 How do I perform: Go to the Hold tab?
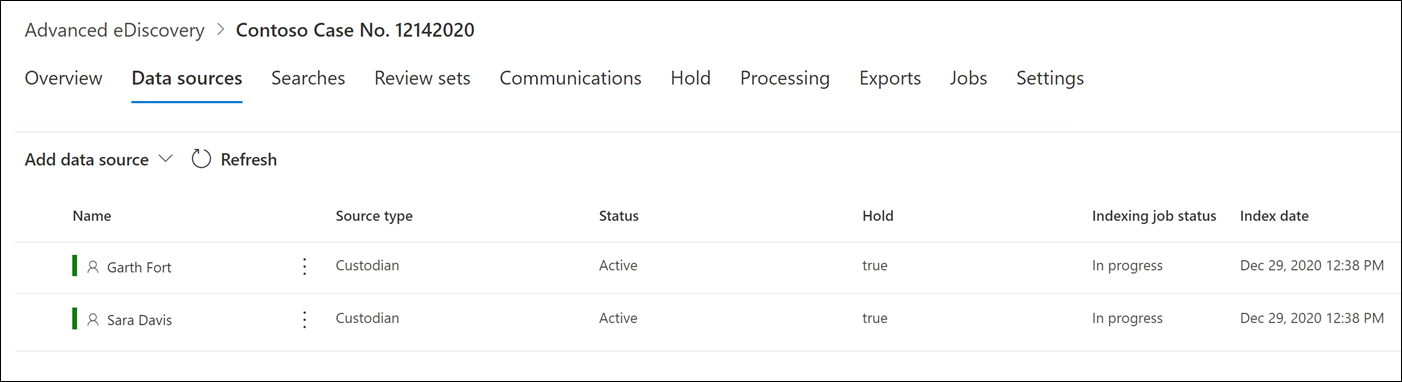click(691, 78)
